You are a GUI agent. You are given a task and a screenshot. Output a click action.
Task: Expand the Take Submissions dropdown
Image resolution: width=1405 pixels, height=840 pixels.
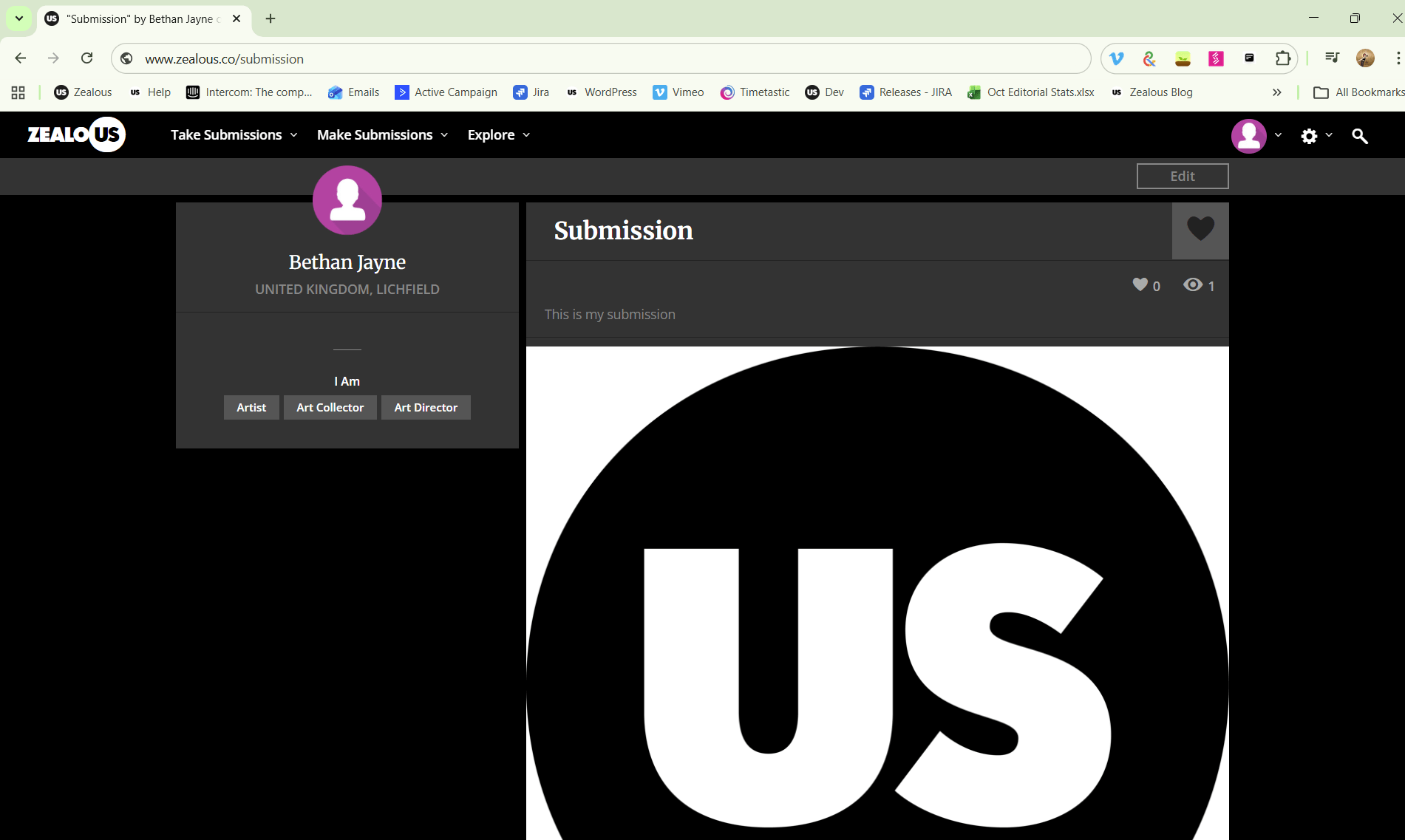(x=234, y=135)
